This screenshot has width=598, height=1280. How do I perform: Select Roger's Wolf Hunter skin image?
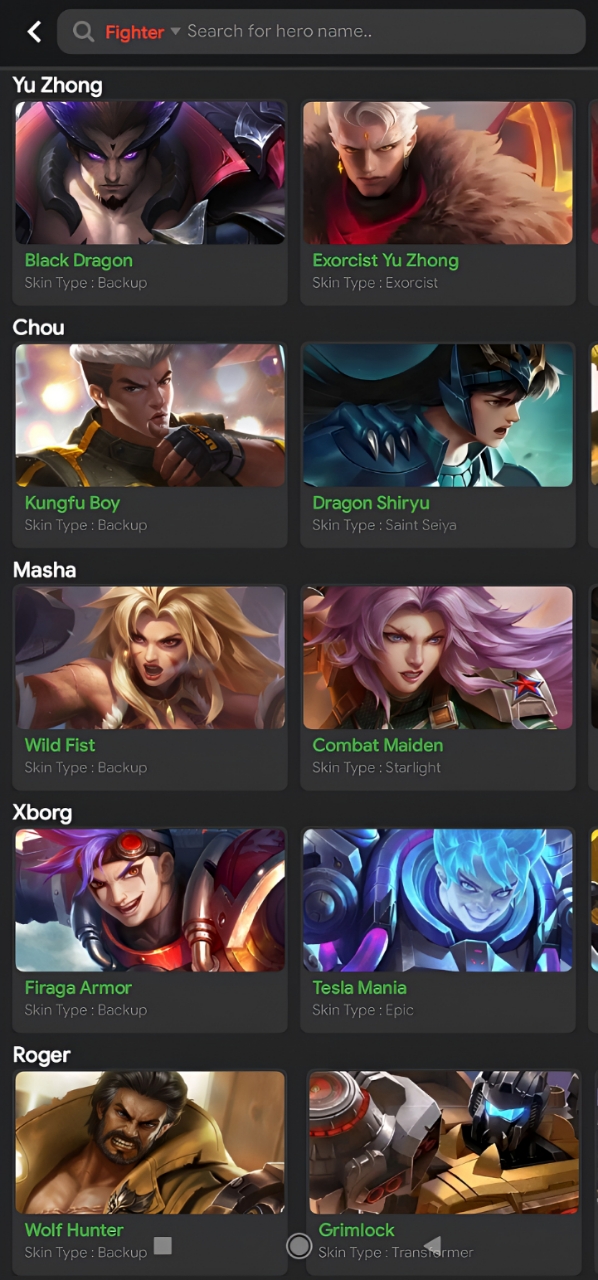coord(150,1142)
